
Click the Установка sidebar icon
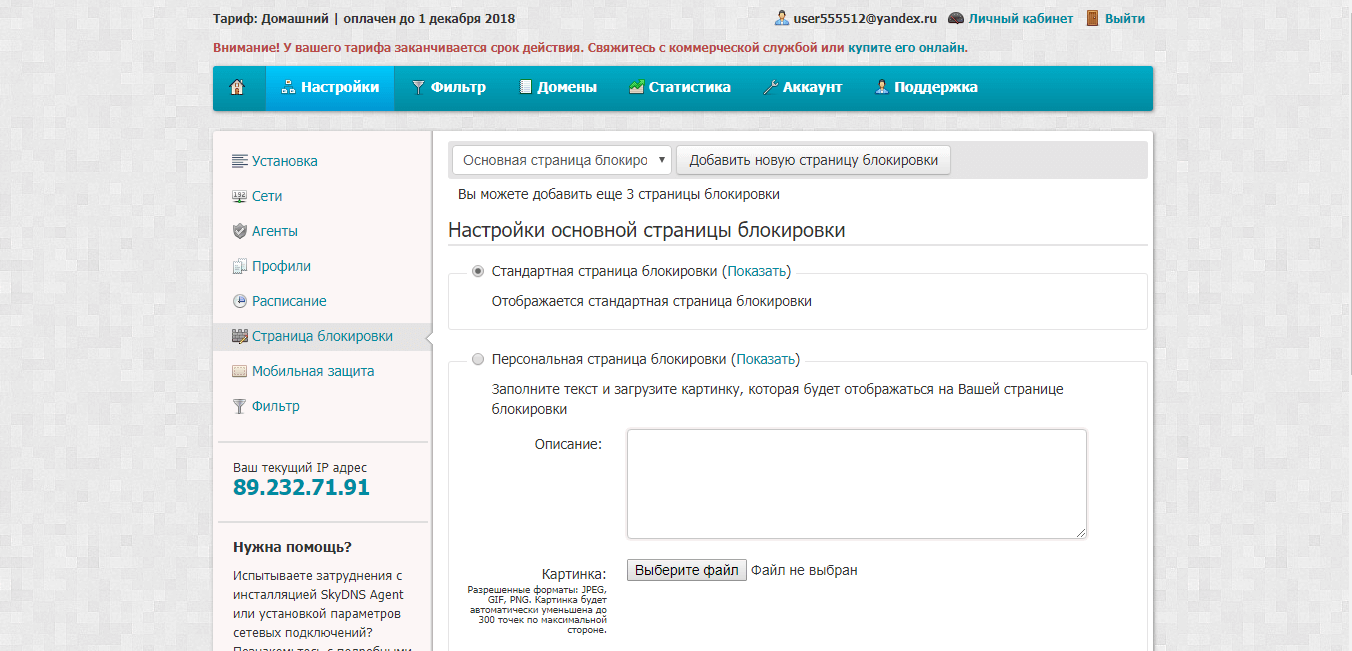pos(239,162)
